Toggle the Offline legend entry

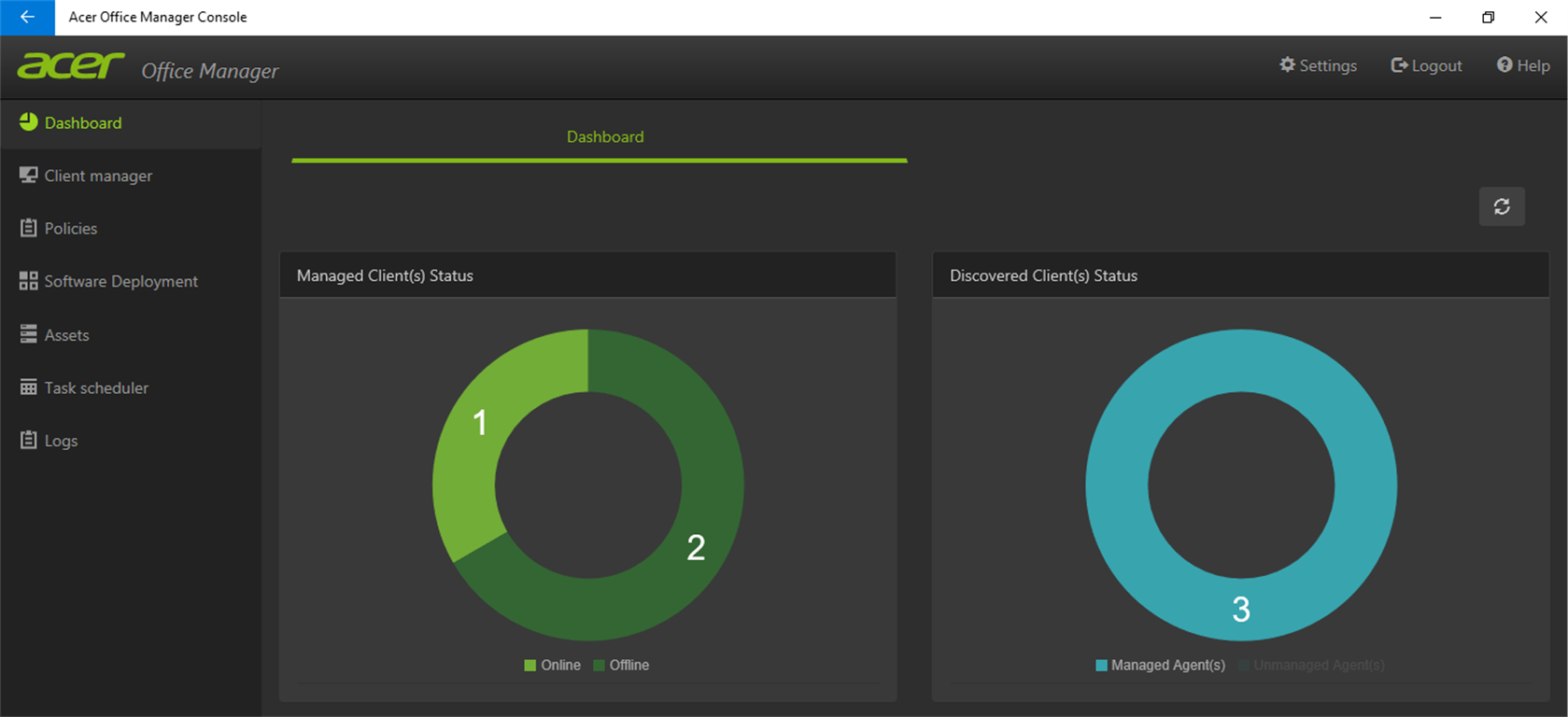point(621,665)
